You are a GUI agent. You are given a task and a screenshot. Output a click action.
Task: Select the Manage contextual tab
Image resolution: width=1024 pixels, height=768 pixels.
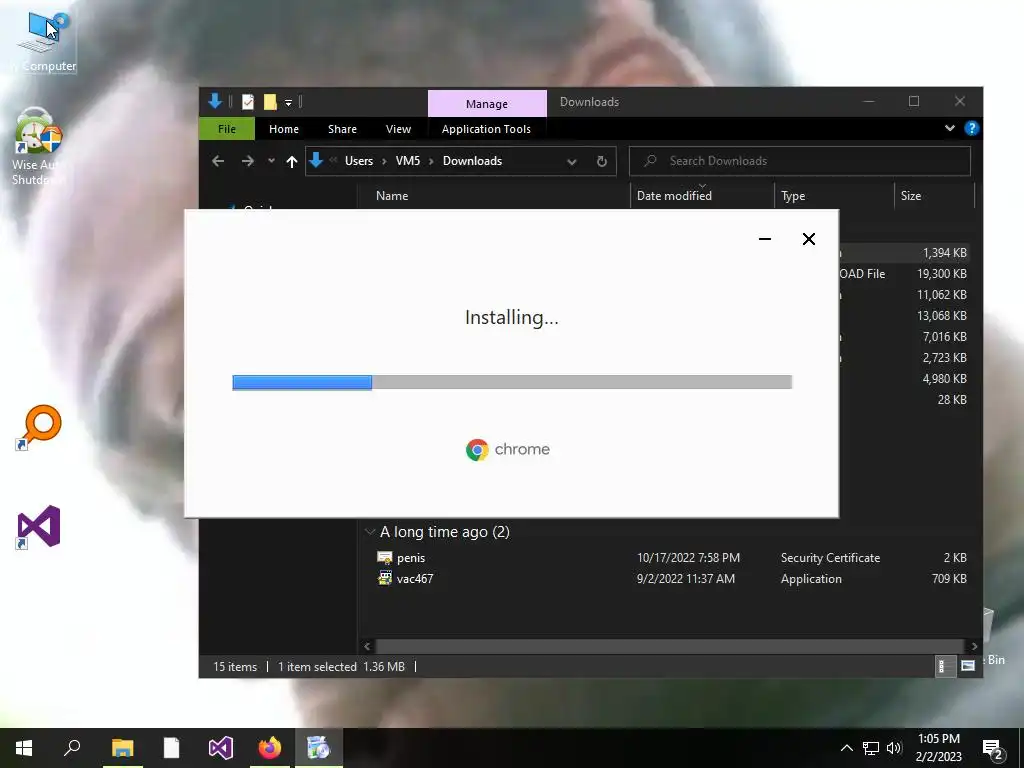tap(487, 104)
